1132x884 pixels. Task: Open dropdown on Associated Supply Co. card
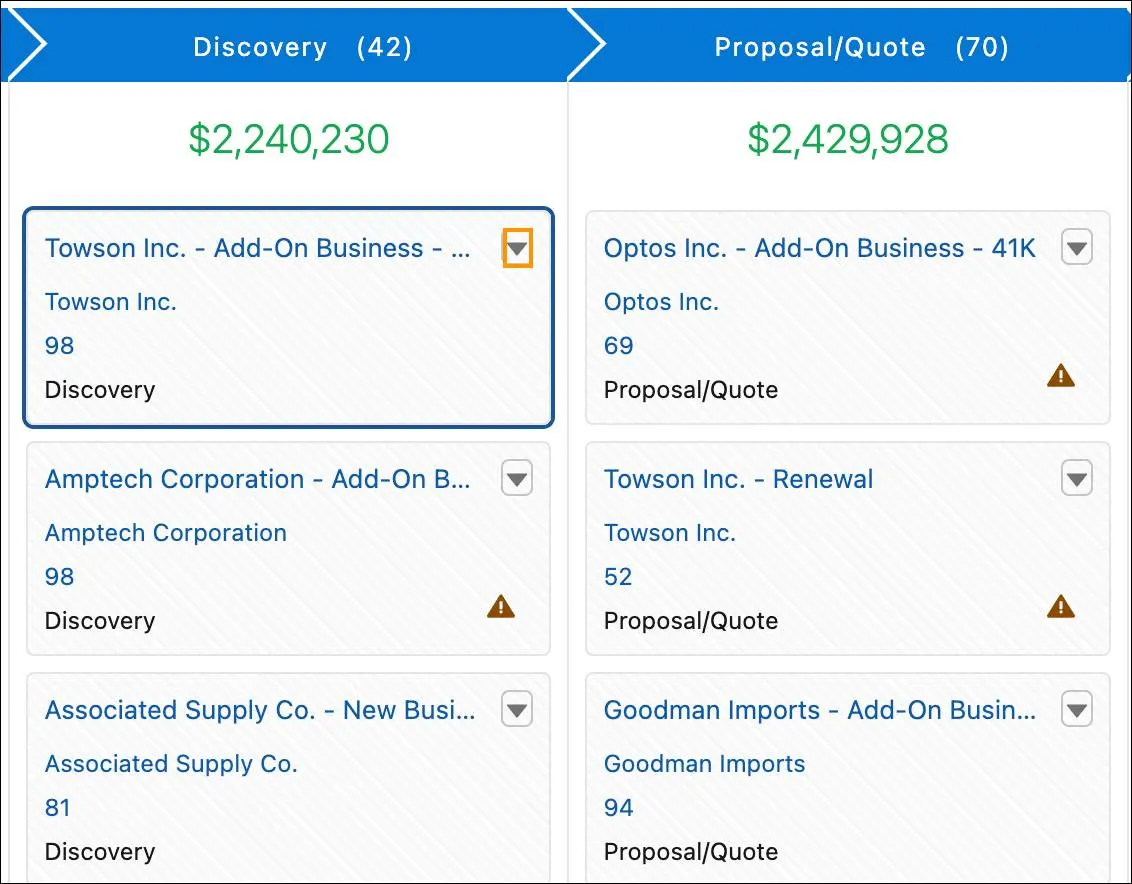(x=517, y=710)
